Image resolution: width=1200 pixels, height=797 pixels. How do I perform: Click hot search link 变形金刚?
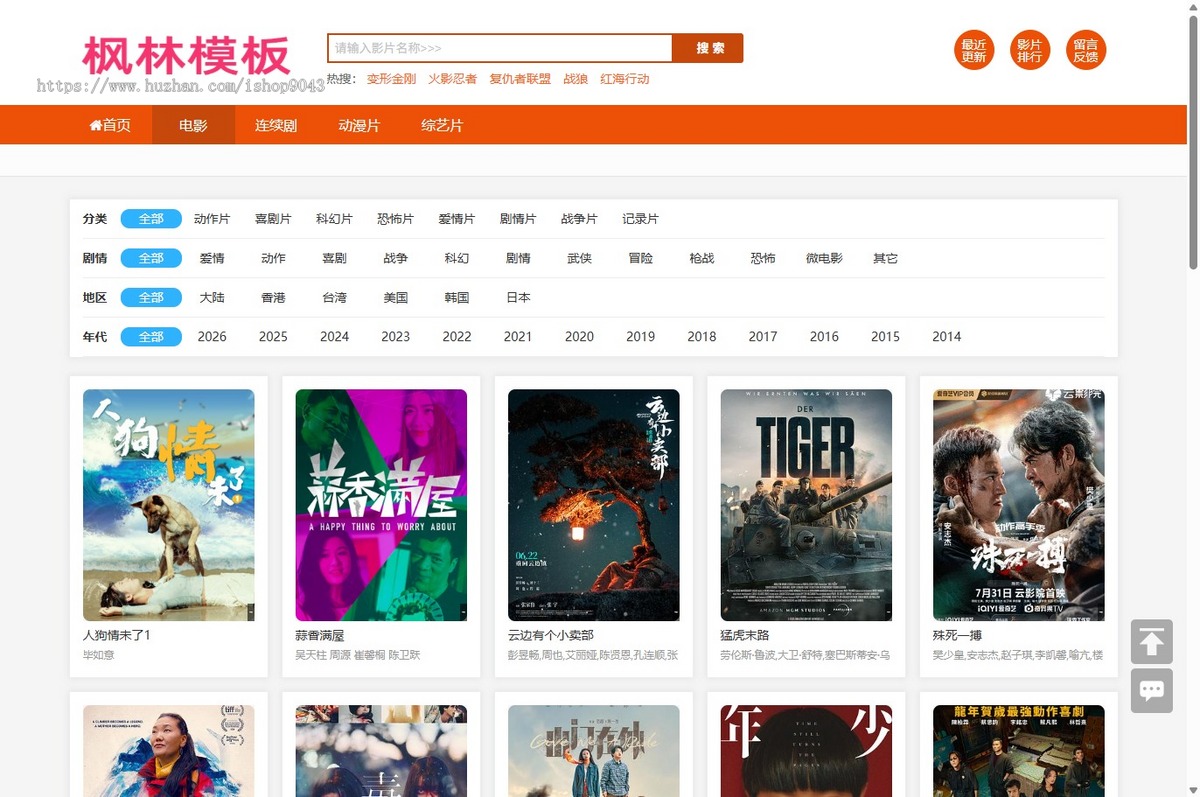click(x=391, y=79)
